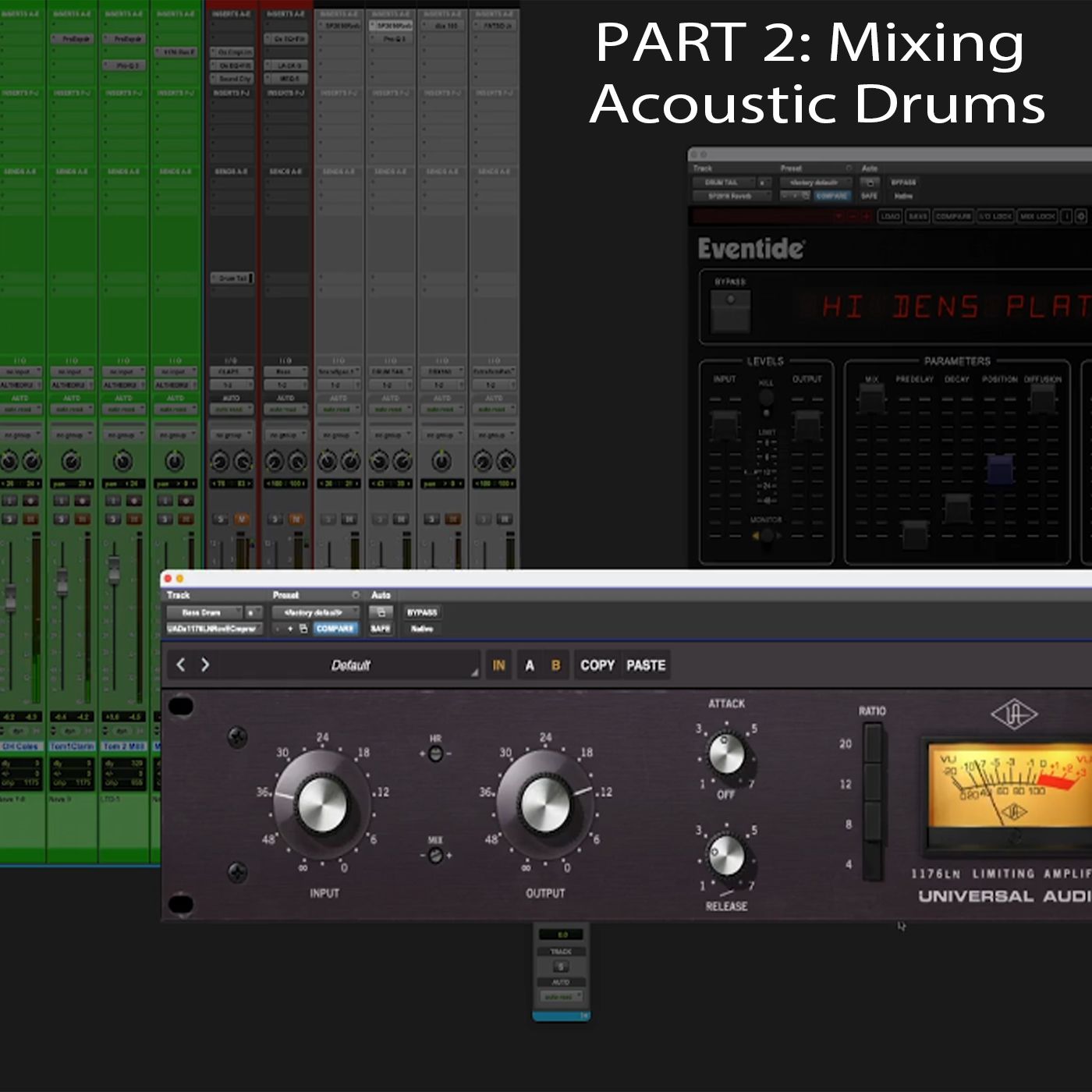Go to previous preset in 1176 plugin
Image resolution: width=1092 pixels, height=1092 pixels.
click(181, 665)
